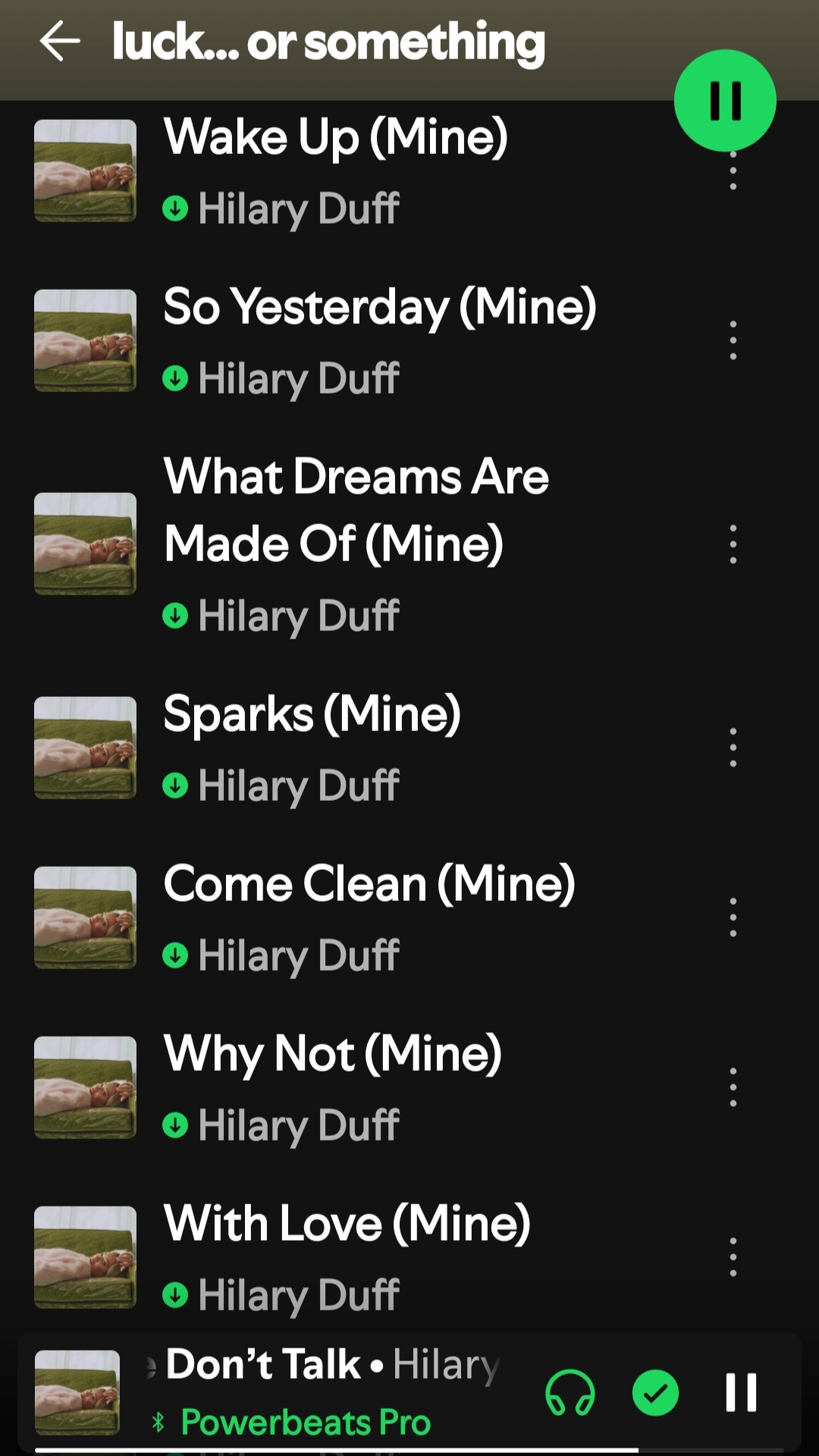Open more options for Come Clean (Mine)

pyautogui.click(x=733, y=918)
